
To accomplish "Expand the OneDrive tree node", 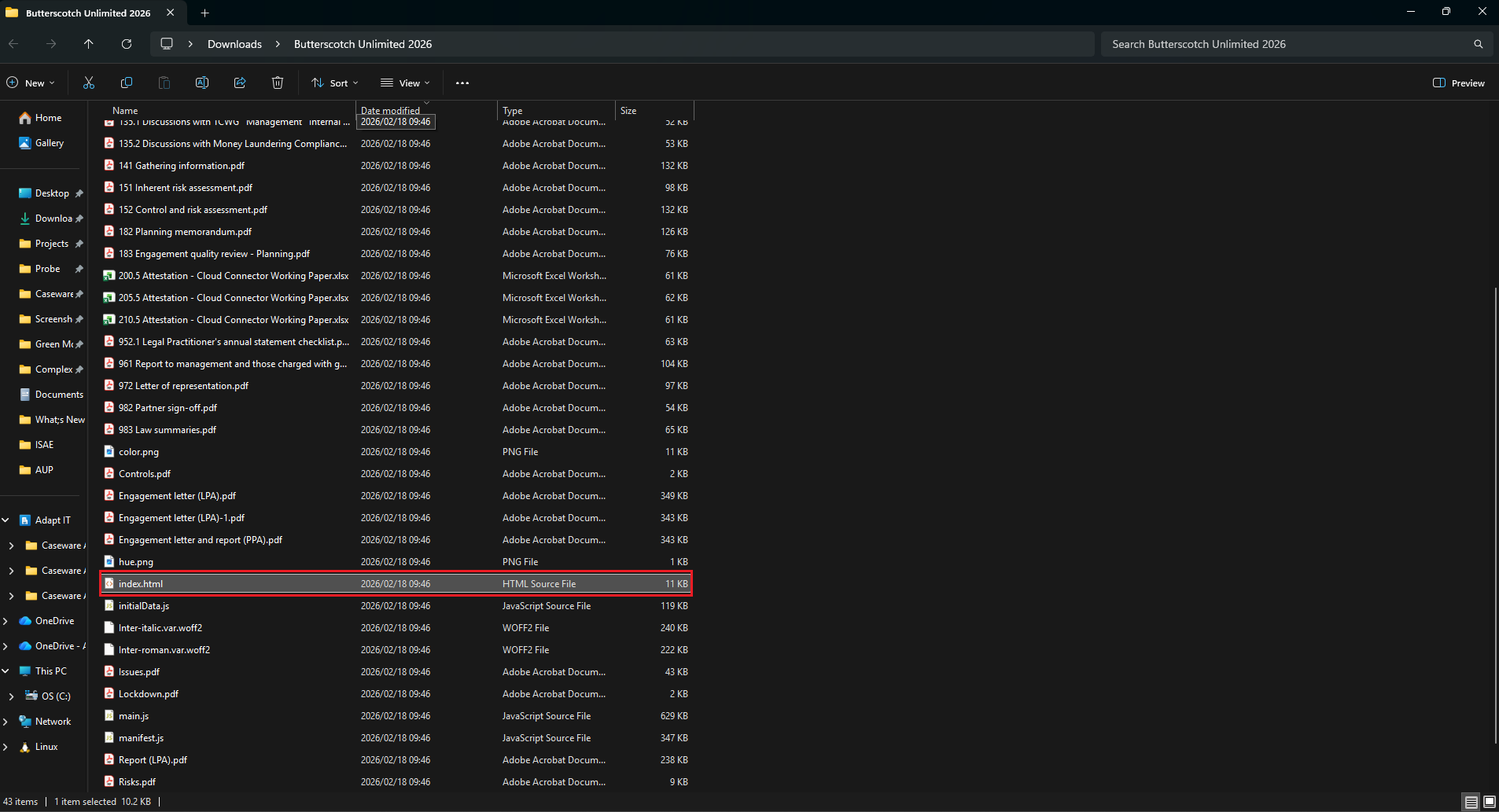I will coord(6,621).
